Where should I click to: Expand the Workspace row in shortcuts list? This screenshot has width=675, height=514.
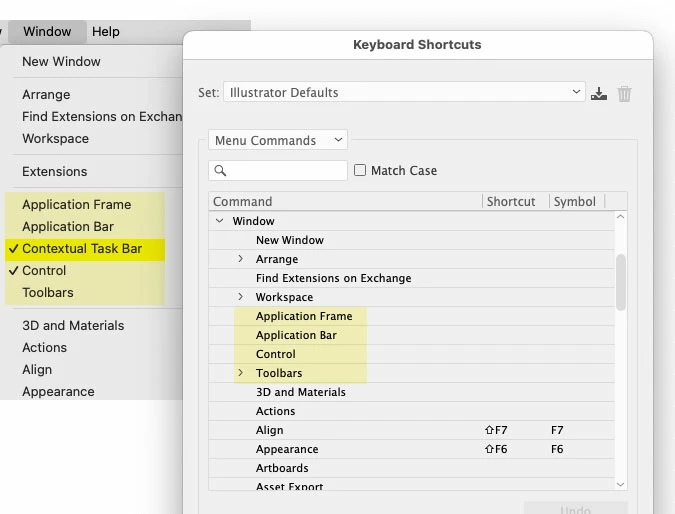pyautogui.click(x=241, y=297)
